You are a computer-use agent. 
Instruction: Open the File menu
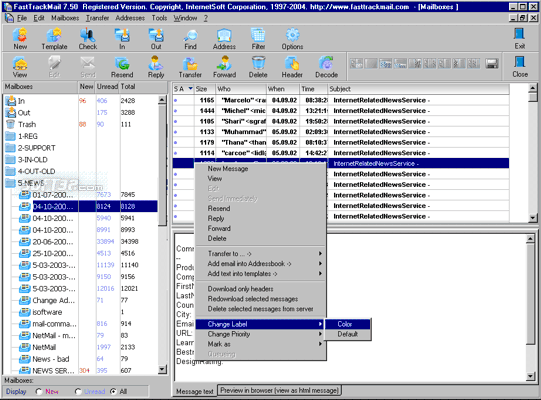tap(22, 18)
